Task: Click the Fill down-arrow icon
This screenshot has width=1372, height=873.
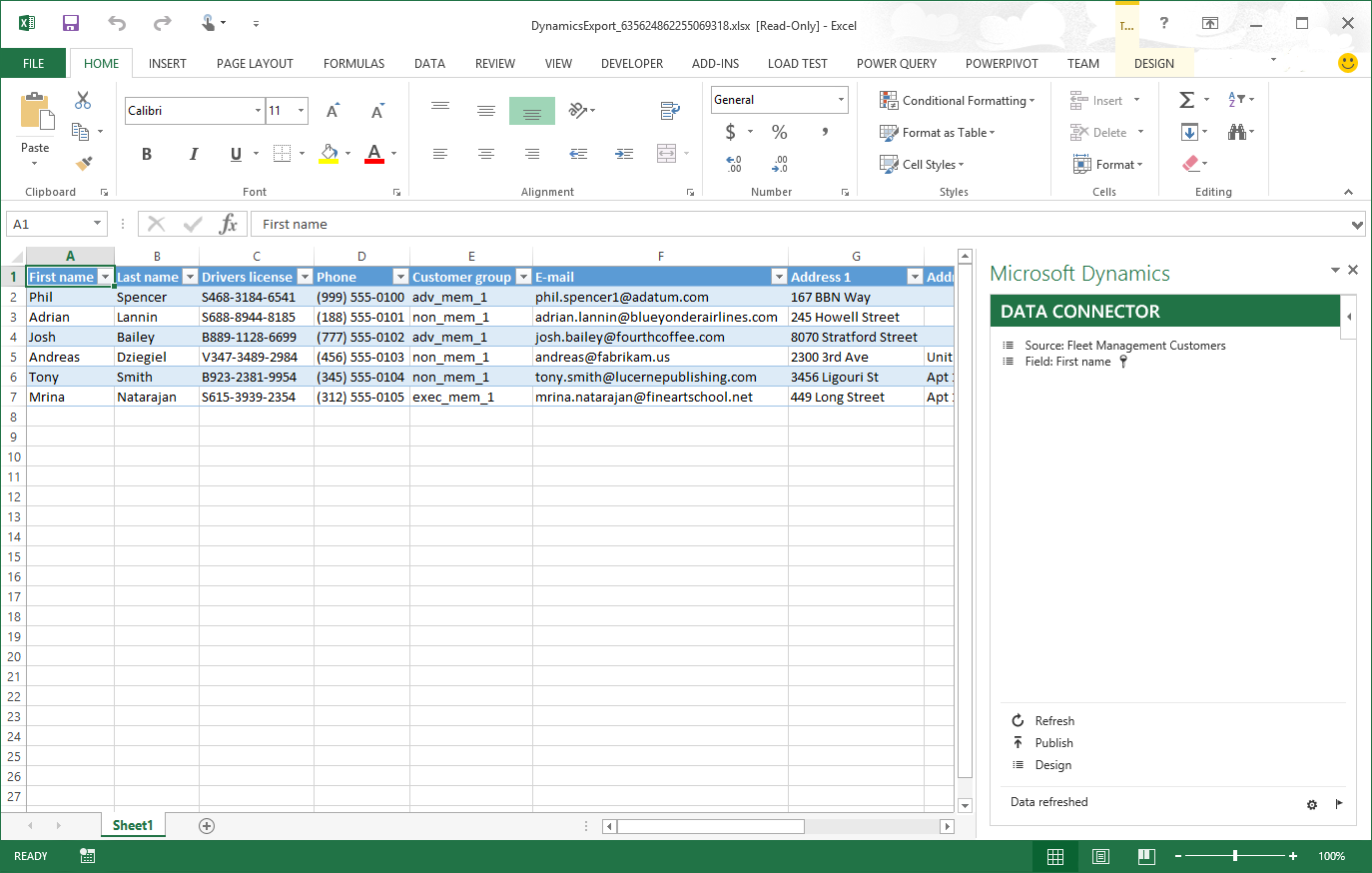Action: (1188, 132)
